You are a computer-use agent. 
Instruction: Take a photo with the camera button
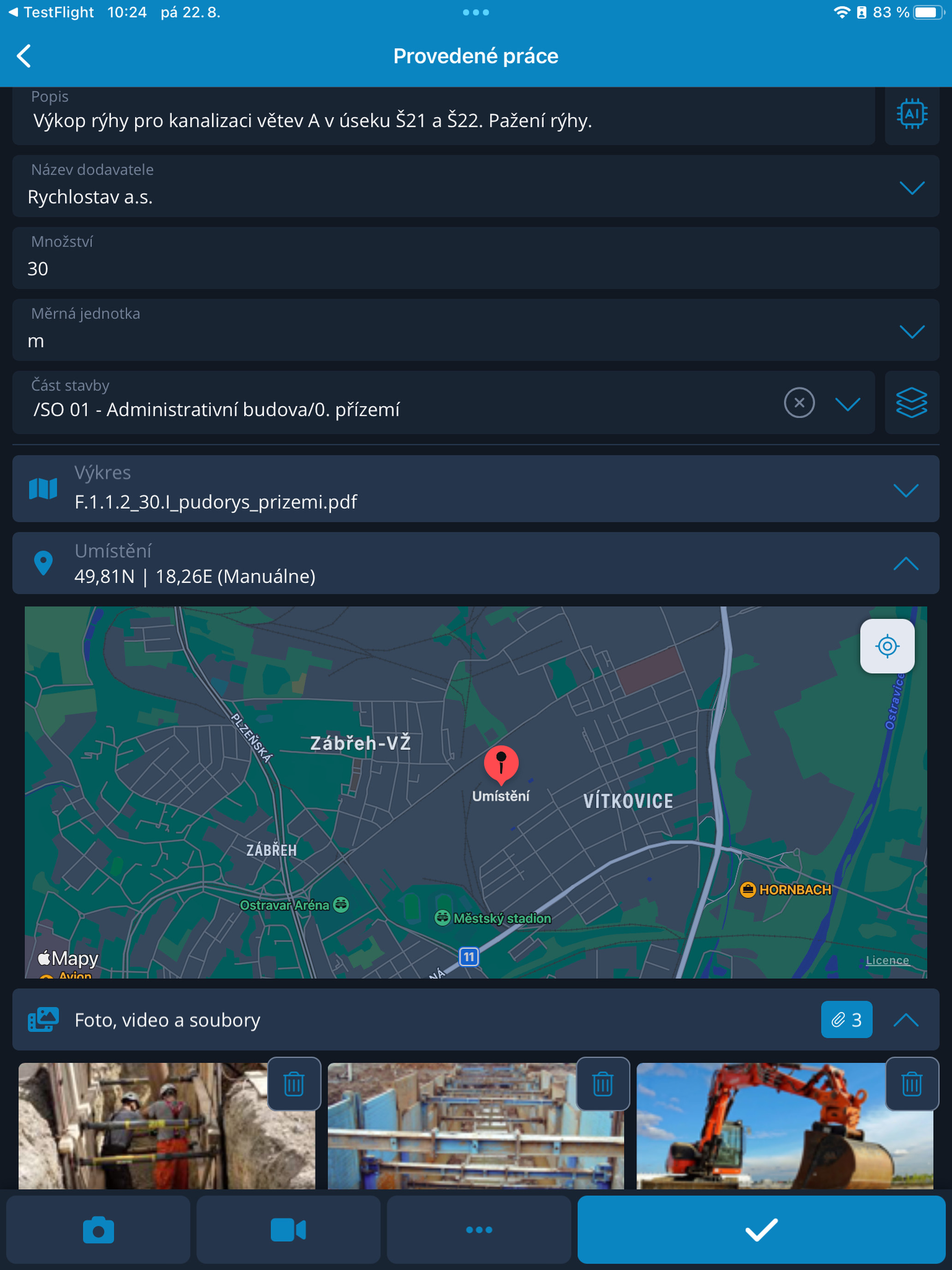[x=98, y=1230]
